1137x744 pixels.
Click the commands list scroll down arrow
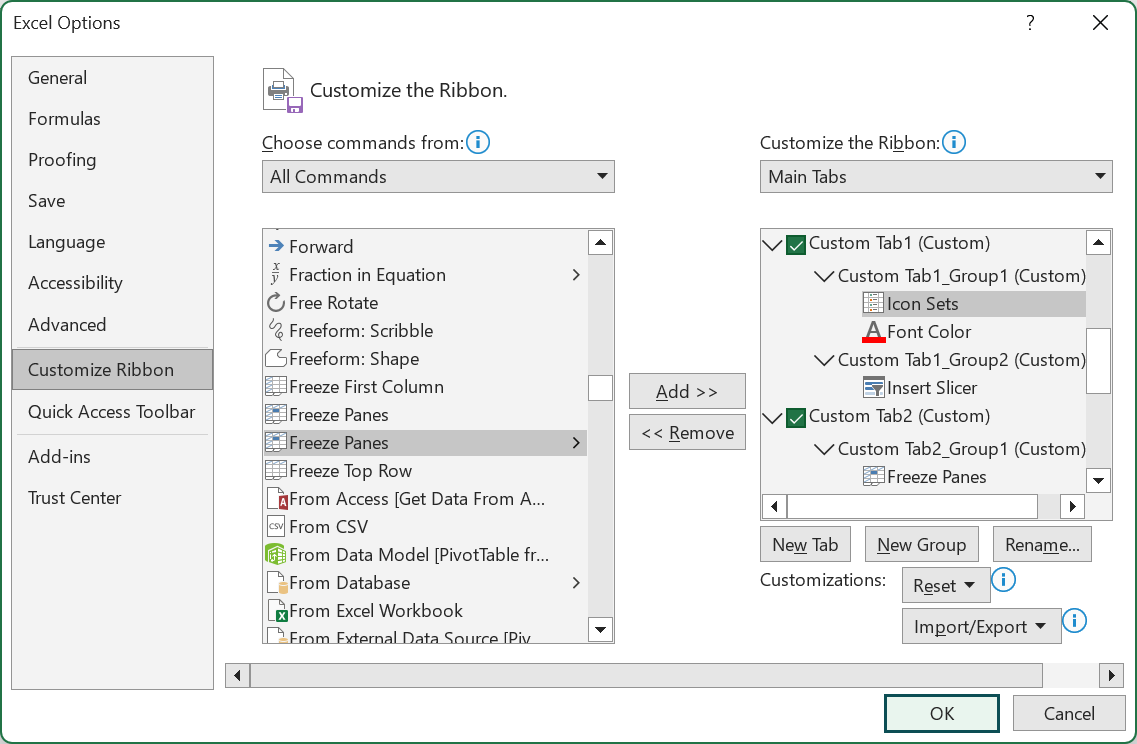(600, 629)
